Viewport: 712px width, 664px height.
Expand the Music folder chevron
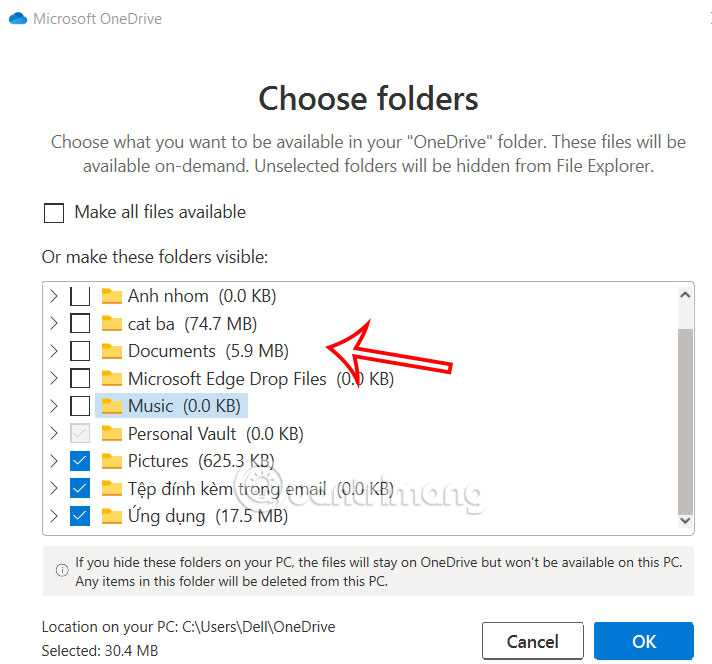coord(54,406)
